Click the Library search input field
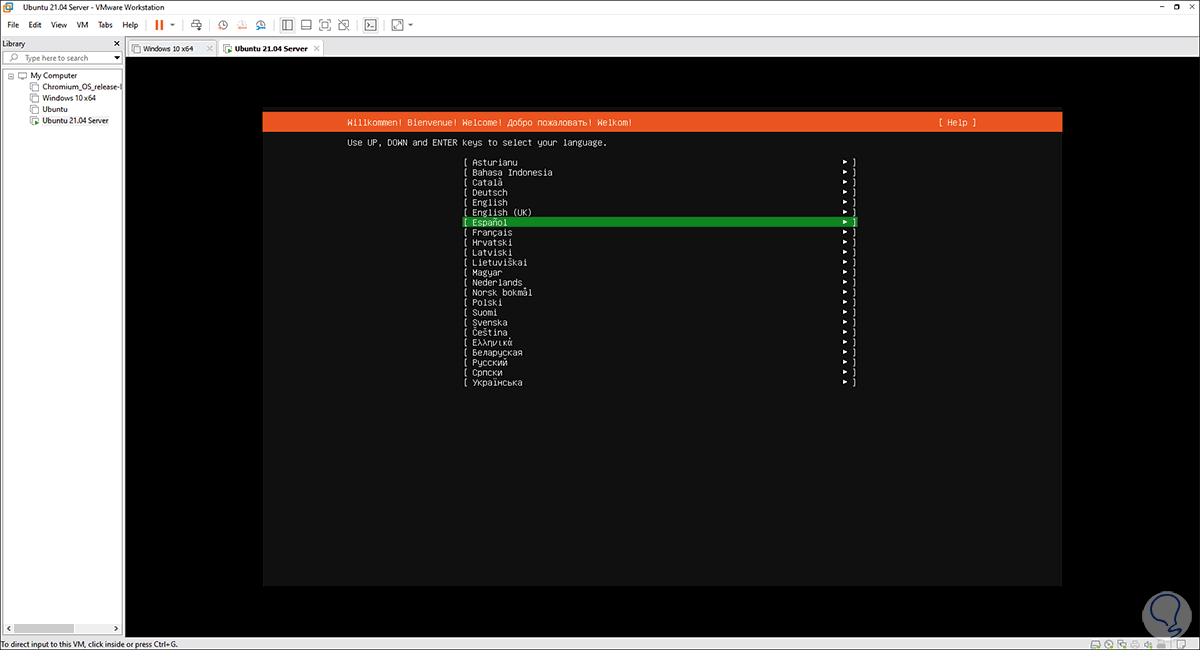Screen dimensions: 1200x650 pos(60,58)
